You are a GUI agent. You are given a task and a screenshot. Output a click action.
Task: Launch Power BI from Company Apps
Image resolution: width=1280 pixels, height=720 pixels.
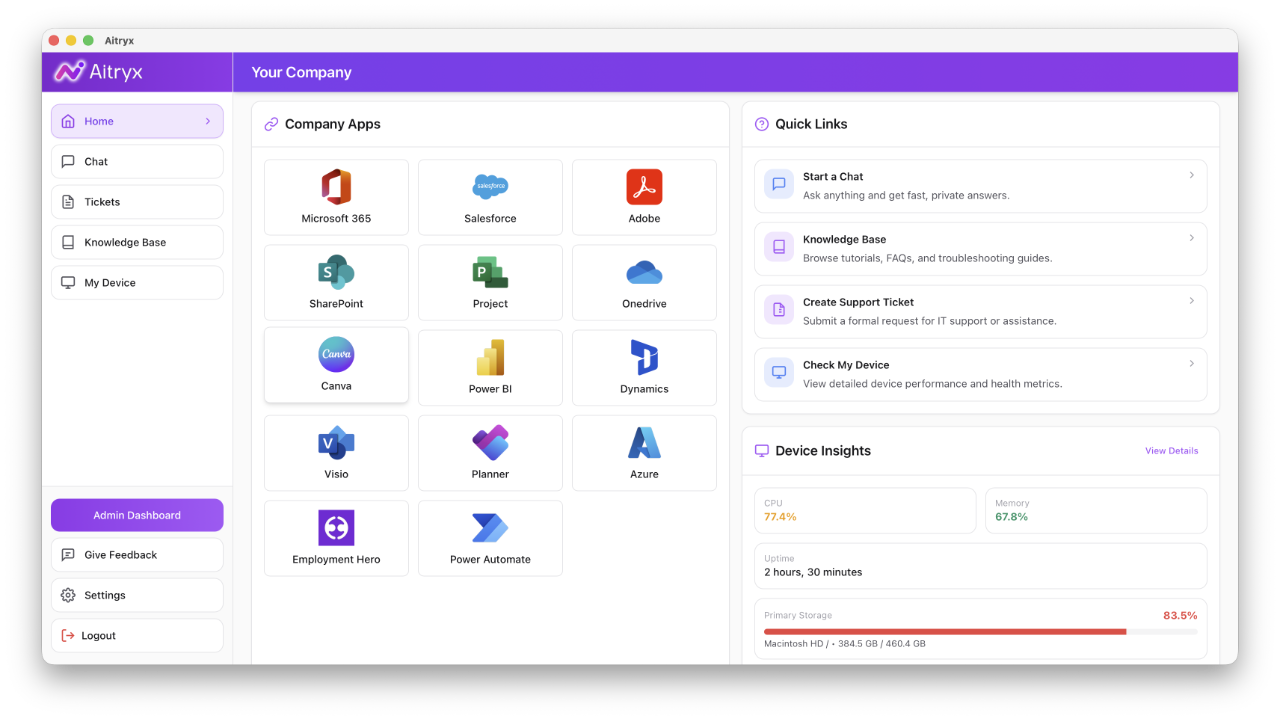pyautogui.click(x=490, y=368)
